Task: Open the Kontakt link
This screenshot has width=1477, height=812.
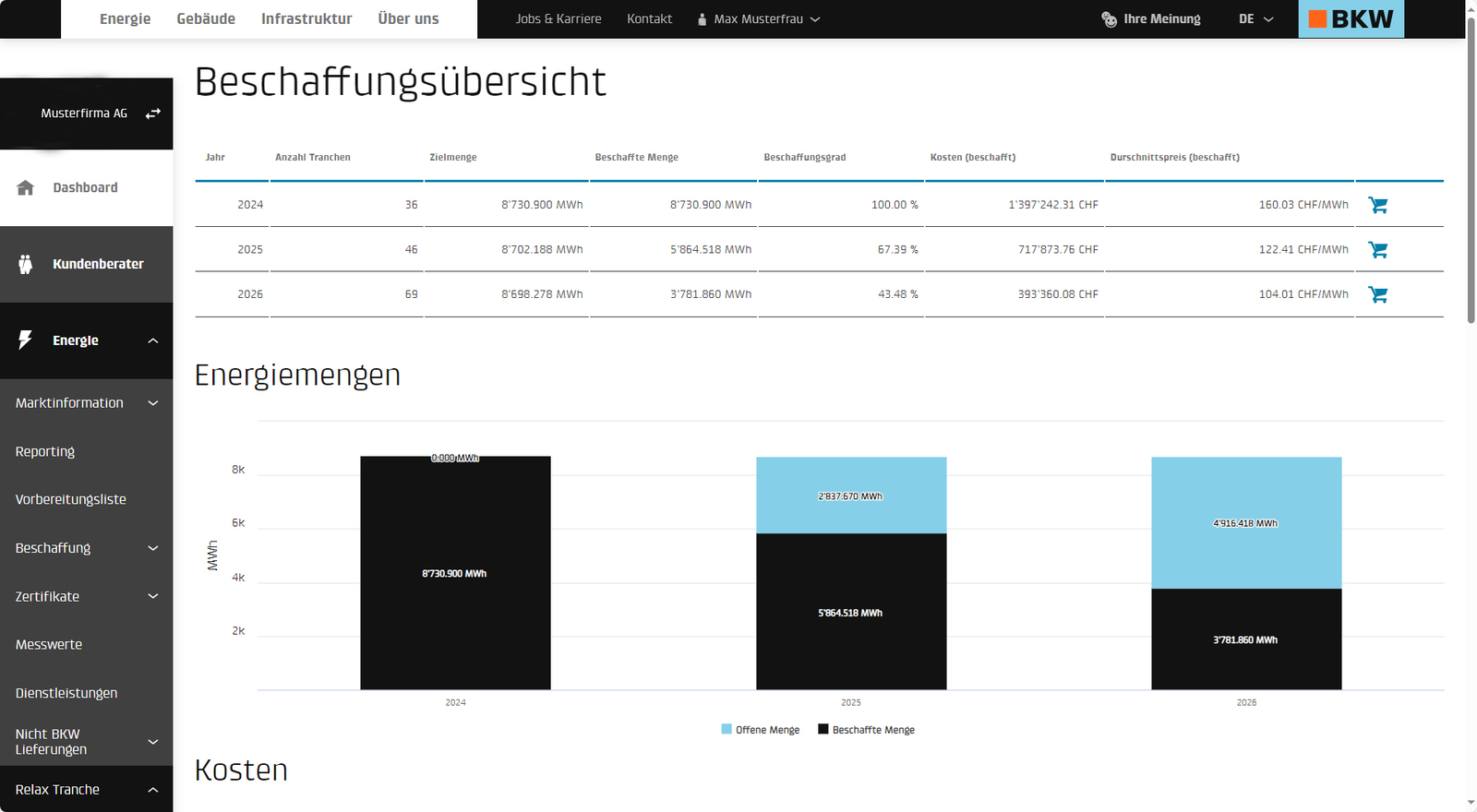Action: tap(649, 19)
